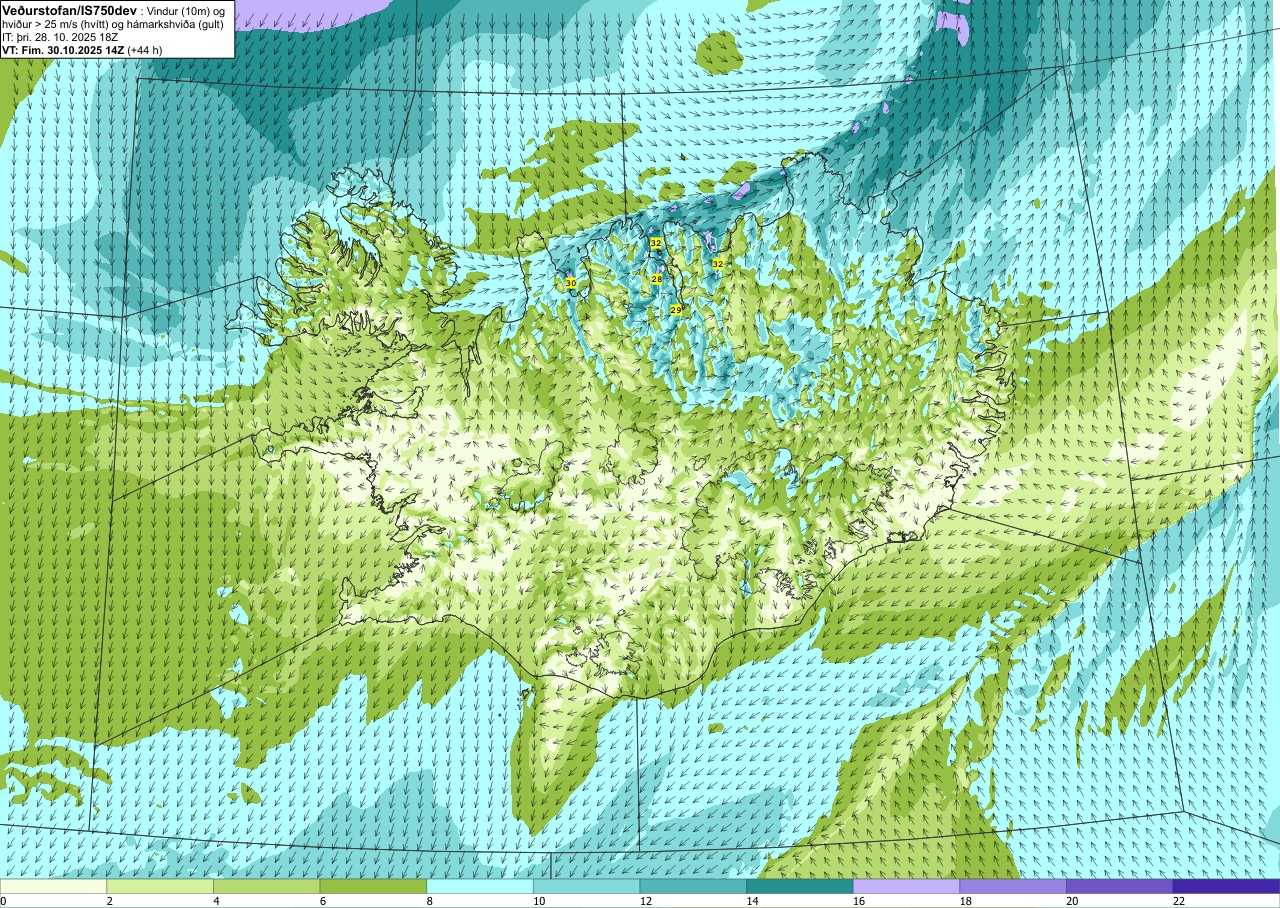
Task: Click the legend scale number "2"
Action: (109, 901)
